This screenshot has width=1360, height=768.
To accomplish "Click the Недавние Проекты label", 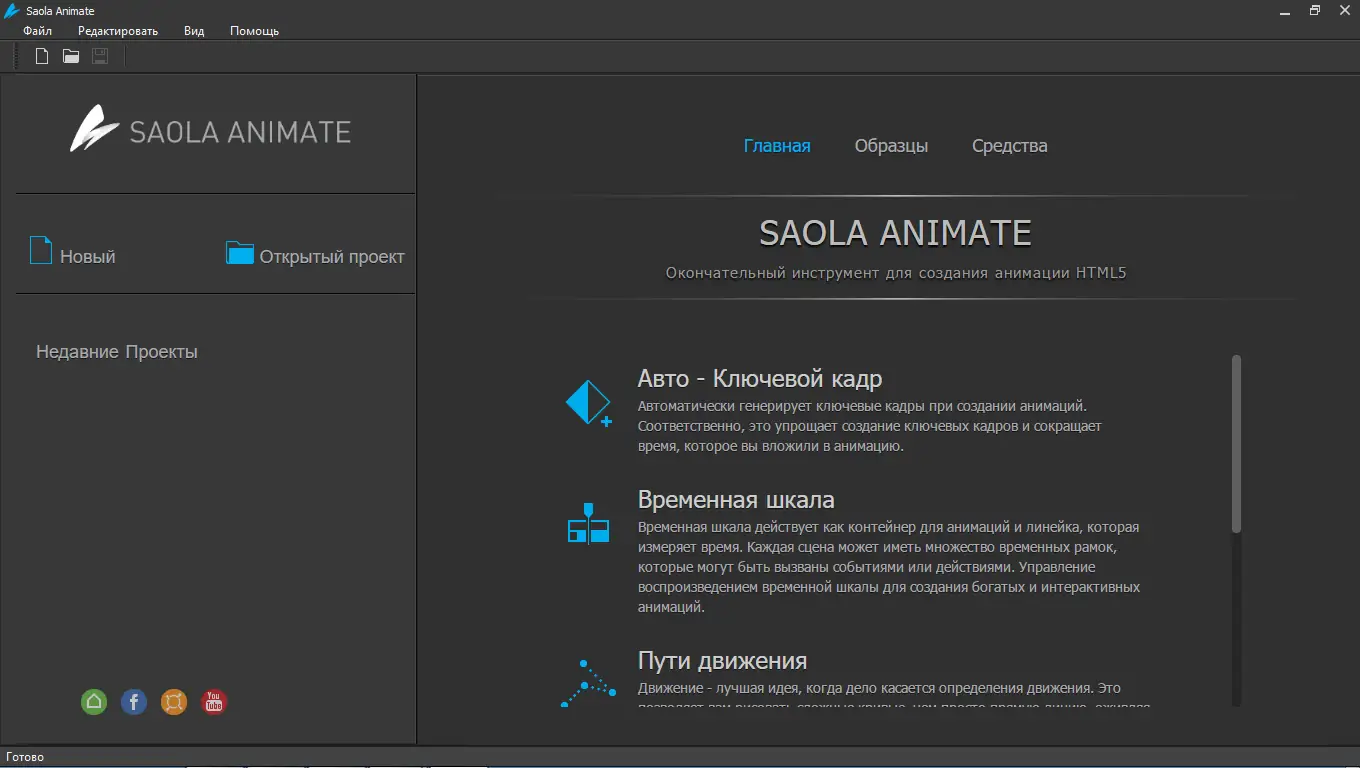I will pyautogui.click(x=117, y=352).
